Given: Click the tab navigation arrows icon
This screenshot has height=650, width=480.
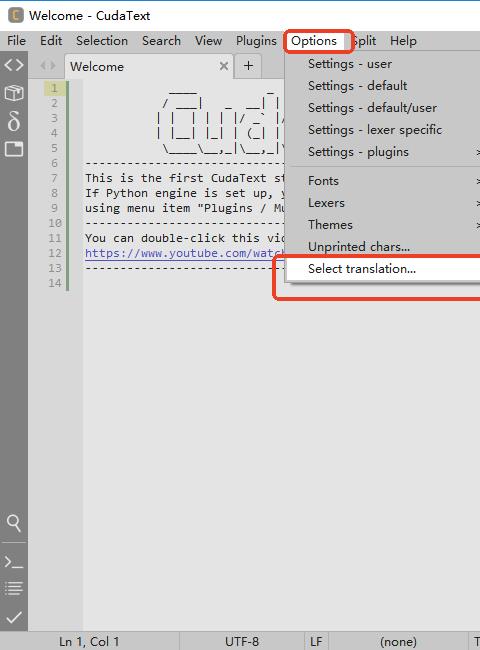Looking at the screenshot, I should point(48,65).
